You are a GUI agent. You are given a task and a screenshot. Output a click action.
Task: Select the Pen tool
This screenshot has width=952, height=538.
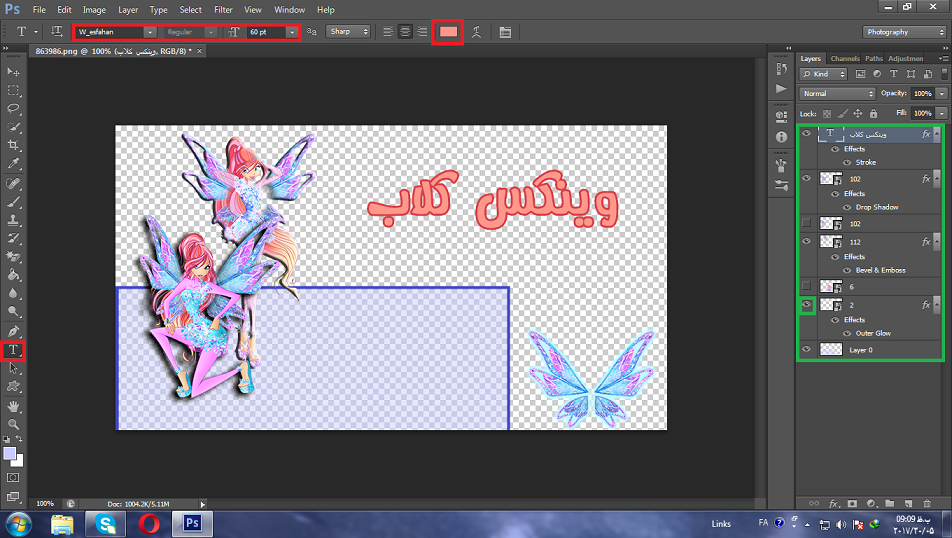point(13,332)
